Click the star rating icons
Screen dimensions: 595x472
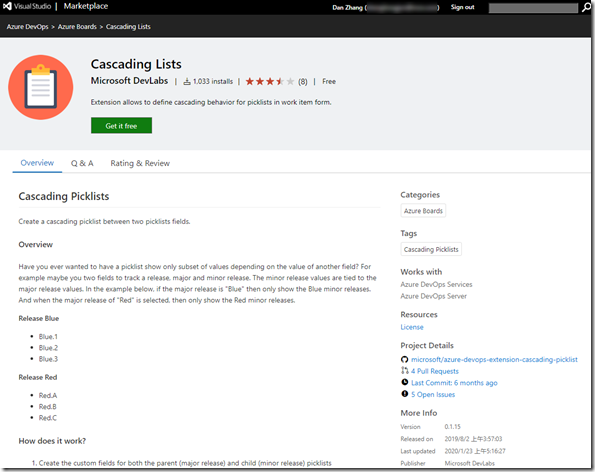(x=270, y=81)
